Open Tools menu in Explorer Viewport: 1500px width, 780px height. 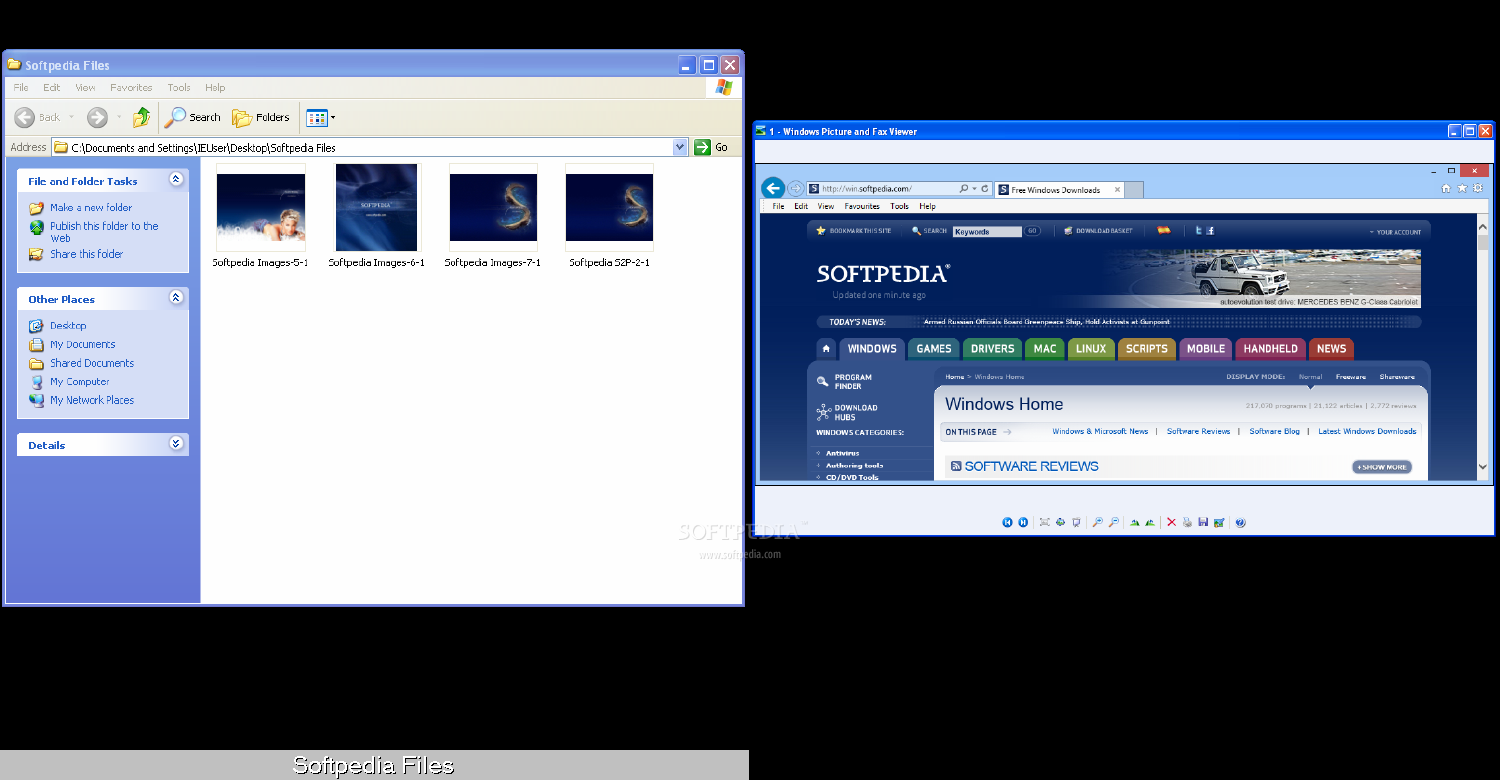[x=179, y=88]
